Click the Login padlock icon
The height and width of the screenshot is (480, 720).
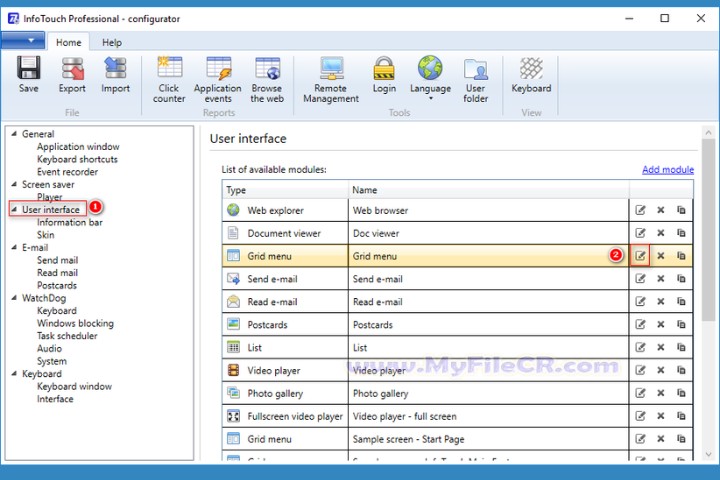click(x=384, y=68)
